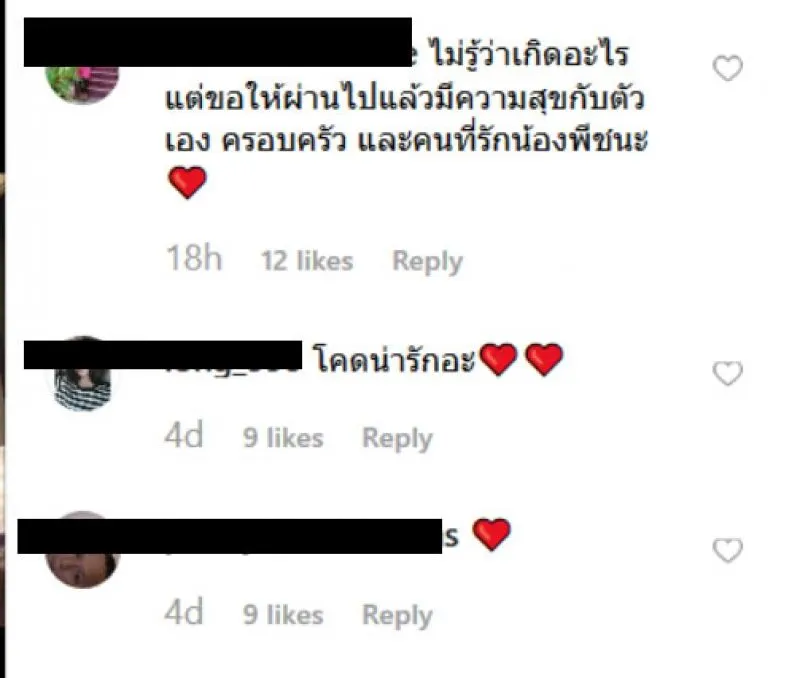The image size is (800, 678).
Task: Click the 4d timestamp under โคดน่ารักอะ
Action: tap(184, 435)
